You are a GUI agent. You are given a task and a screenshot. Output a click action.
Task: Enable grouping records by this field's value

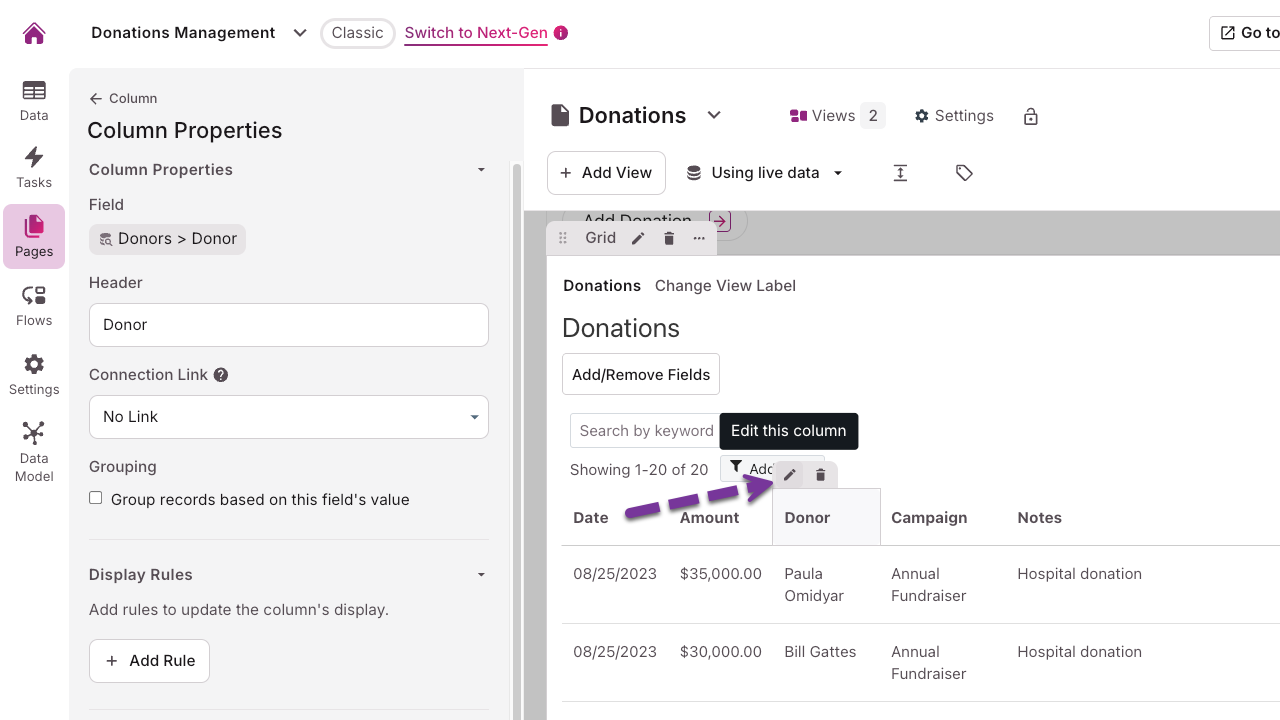(x=96, y=498)
